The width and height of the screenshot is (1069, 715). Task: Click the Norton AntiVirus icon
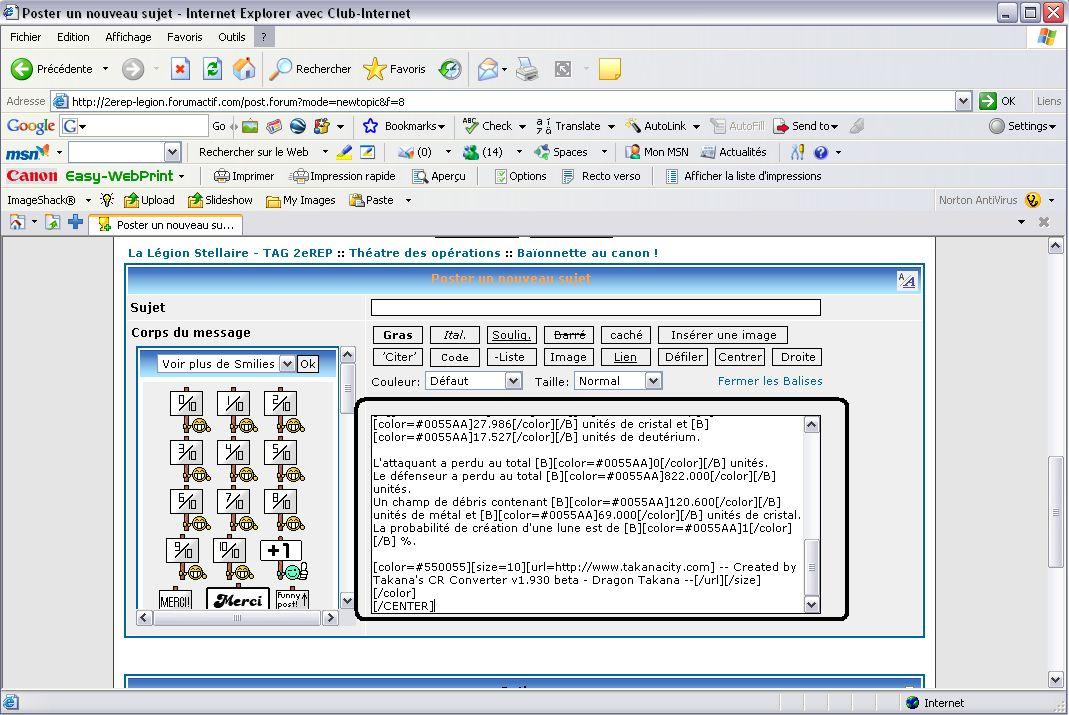point(1033,200)
